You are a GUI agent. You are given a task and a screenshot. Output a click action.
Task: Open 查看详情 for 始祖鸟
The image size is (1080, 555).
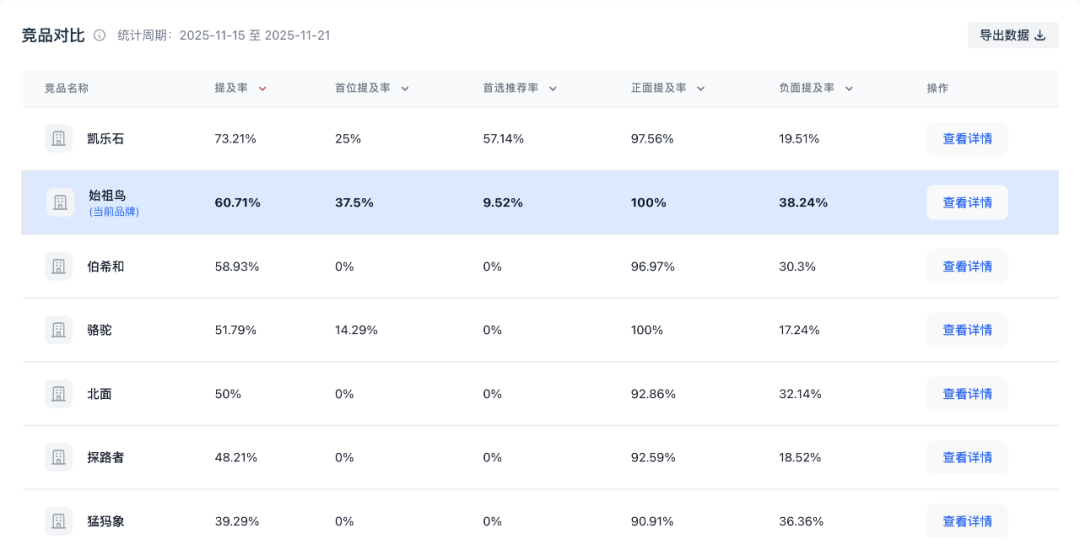tap(967, 202)
